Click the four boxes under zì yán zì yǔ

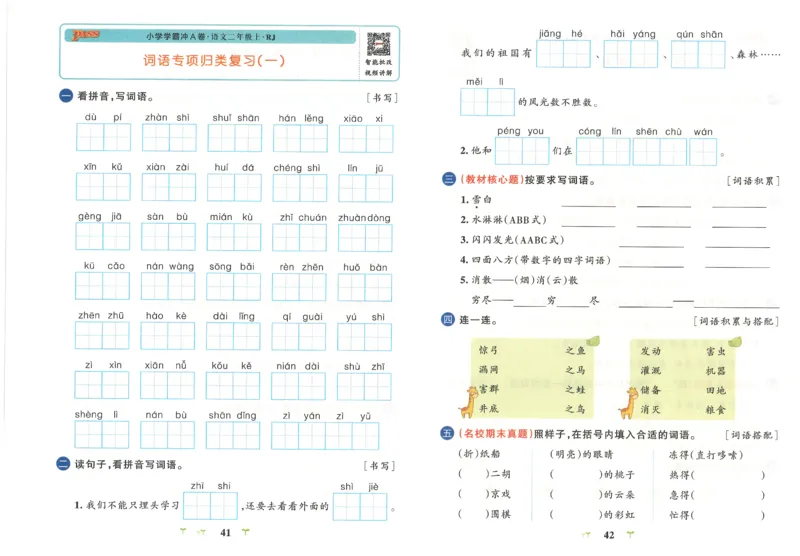point(325,436)
